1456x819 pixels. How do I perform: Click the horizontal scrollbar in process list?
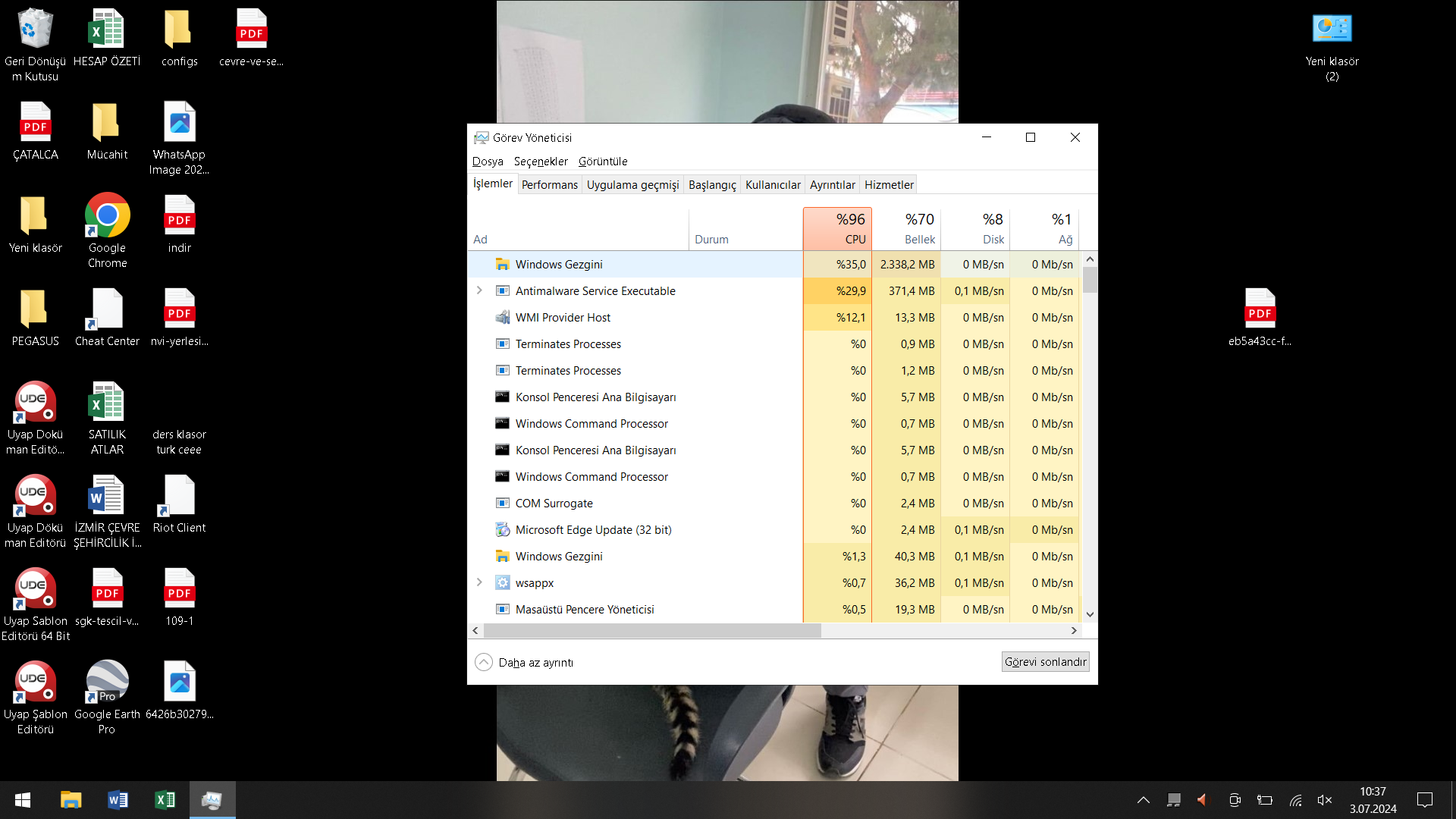[x=652, y=631]
